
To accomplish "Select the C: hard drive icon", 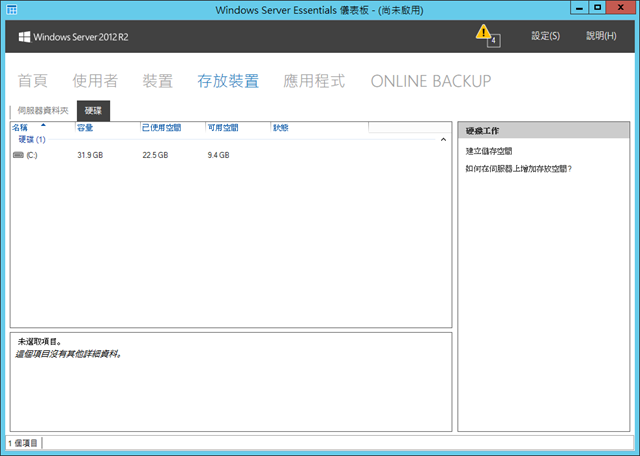I will click(18, 155).
